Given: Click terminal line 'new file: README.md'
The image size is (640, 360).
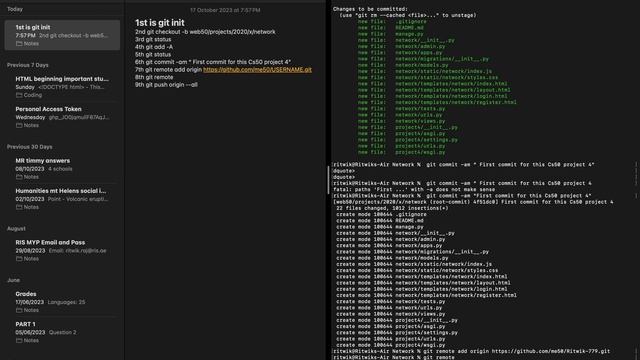Looking at the screenshot, I should tap(391, 28).
